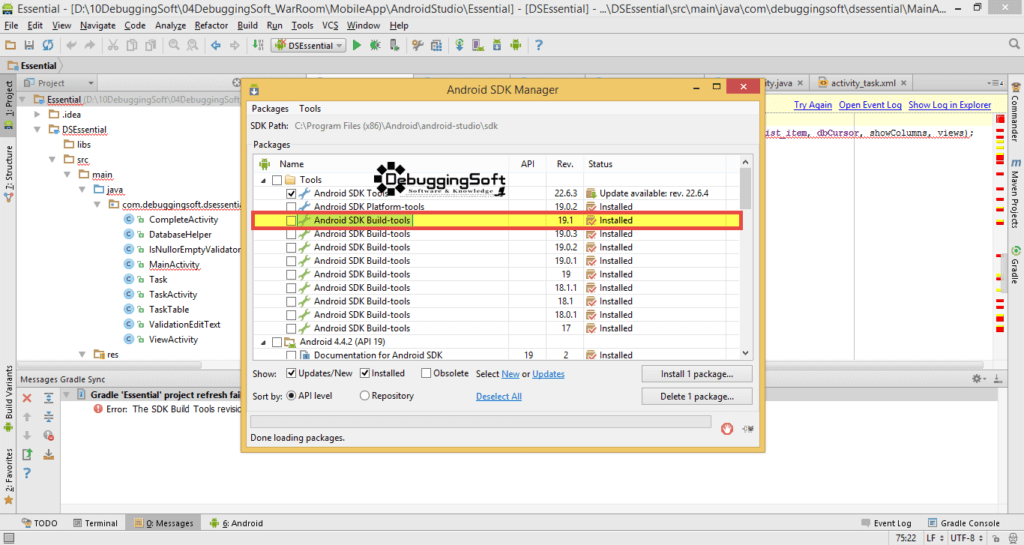This screenshot has width=1024, height=545.
Task: Open the VCS menu
Action: 330,25
